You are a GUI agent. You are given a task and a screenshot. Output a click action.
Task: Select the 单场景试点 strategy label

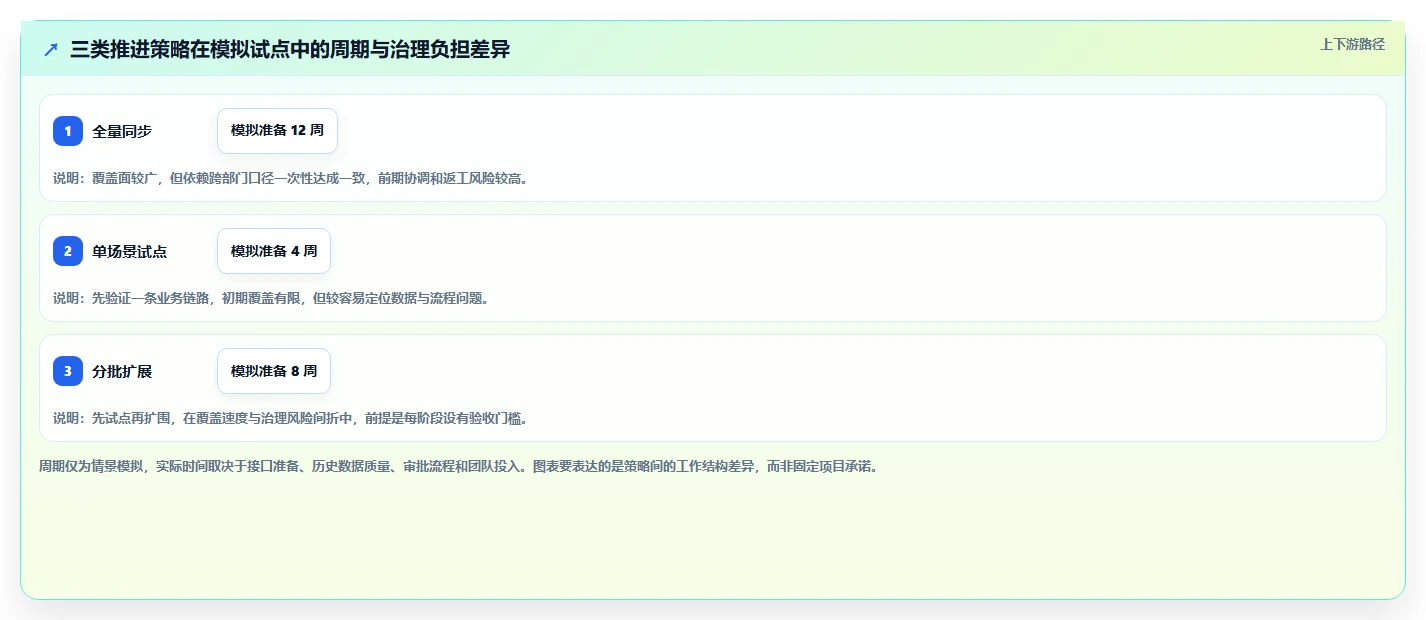[130, 251]
